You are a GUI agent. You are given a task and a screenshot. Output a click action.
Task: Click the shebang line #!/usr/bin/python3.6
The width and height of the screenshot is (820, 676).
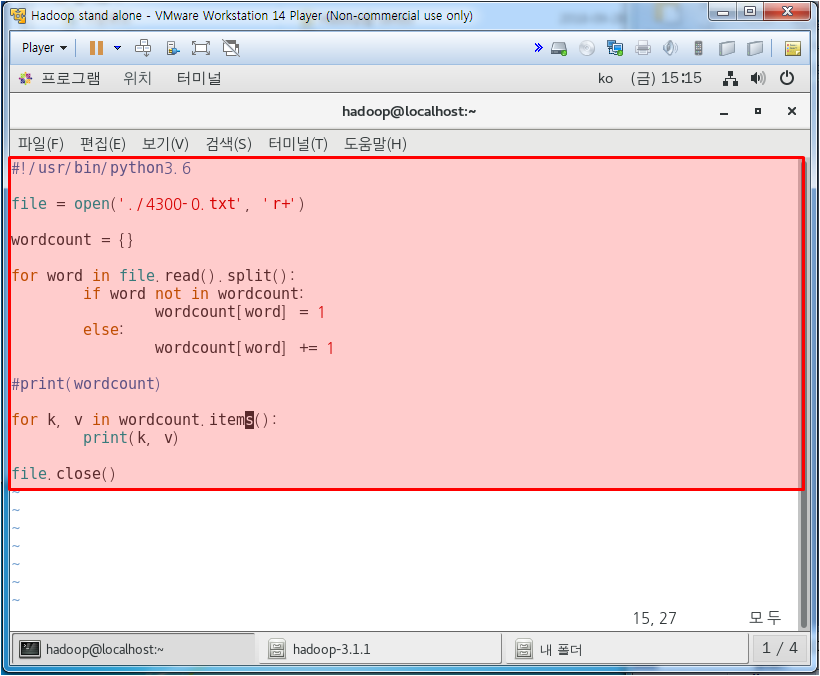[101, 168]
